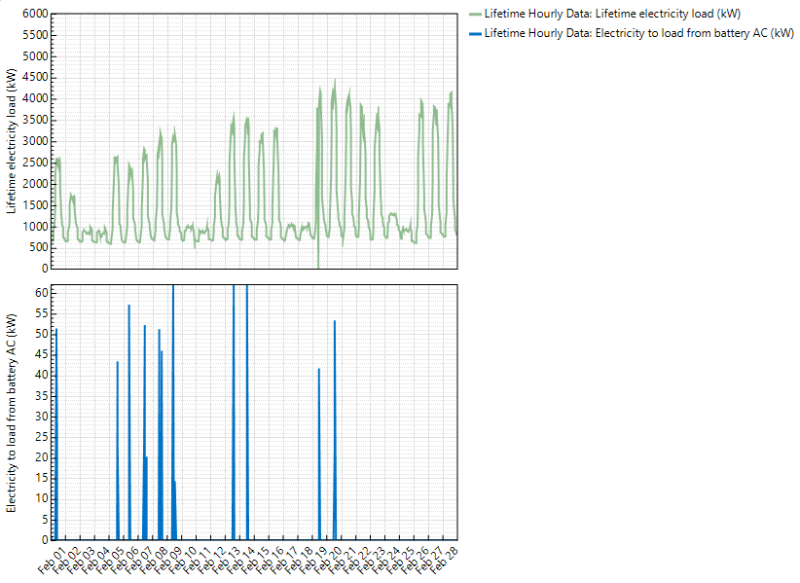Click the blue battery bar at Feb 01

coord(56,440)
